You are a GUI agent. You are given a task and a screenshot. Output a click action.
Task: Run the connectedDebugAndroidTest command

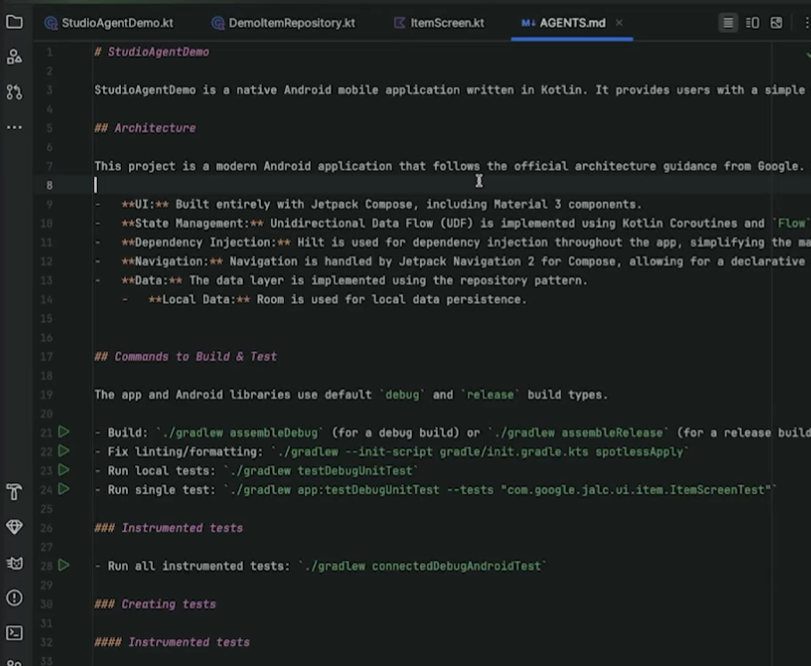tap(63, 564)
